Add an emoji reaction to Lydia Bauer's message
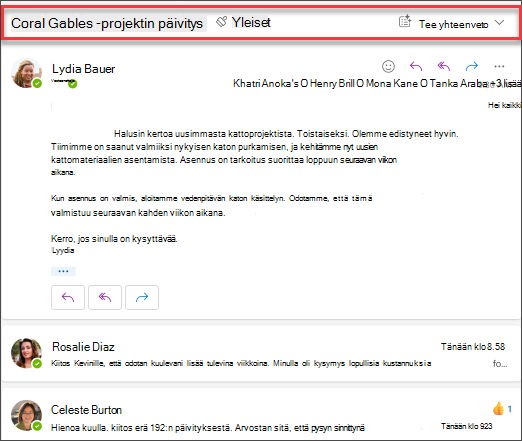522x441 pixels. tap(388, 66)
